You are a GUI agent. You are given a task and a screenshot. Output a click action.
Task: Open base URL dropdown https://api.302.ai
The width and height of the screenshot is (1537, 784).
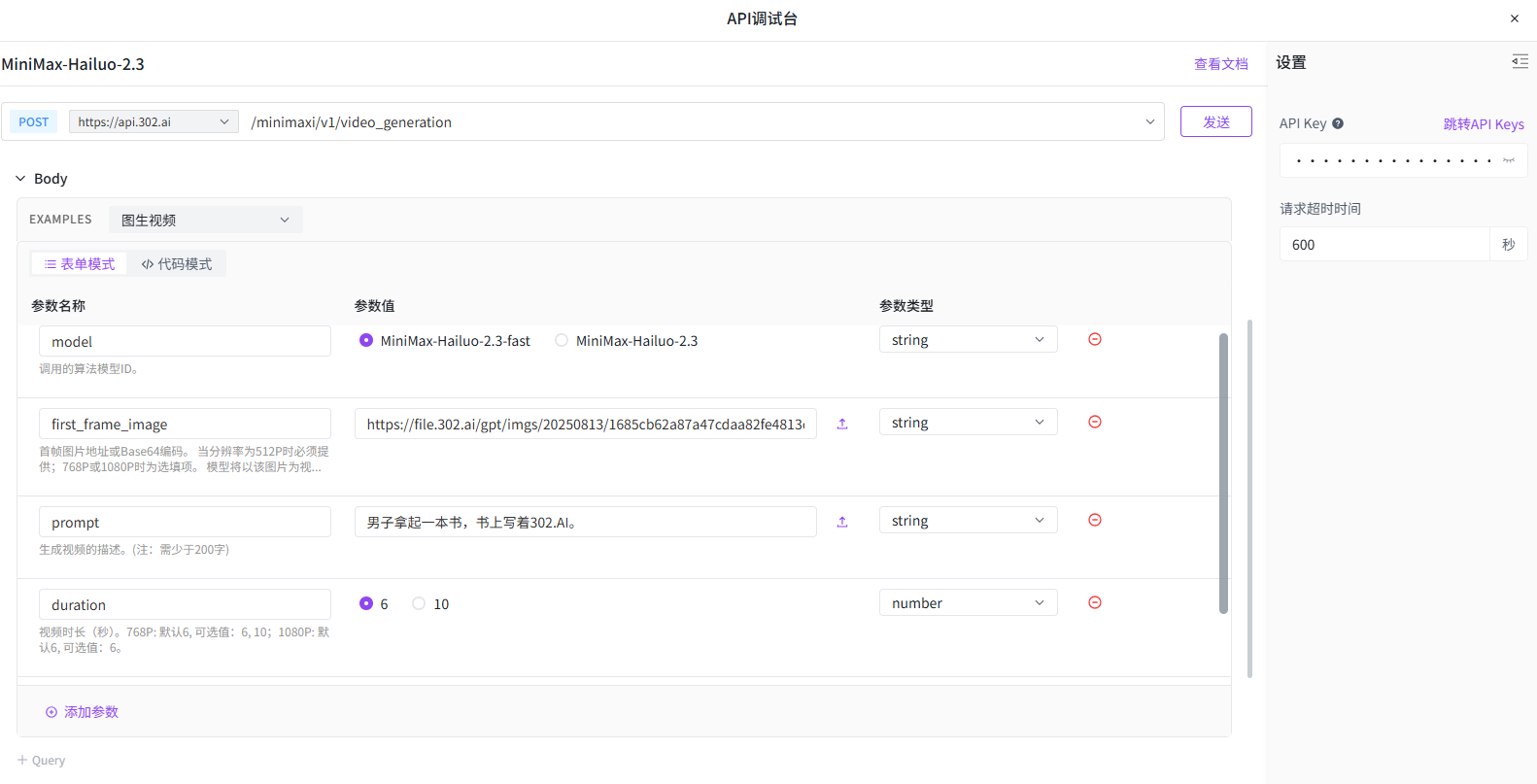(153, 121)
